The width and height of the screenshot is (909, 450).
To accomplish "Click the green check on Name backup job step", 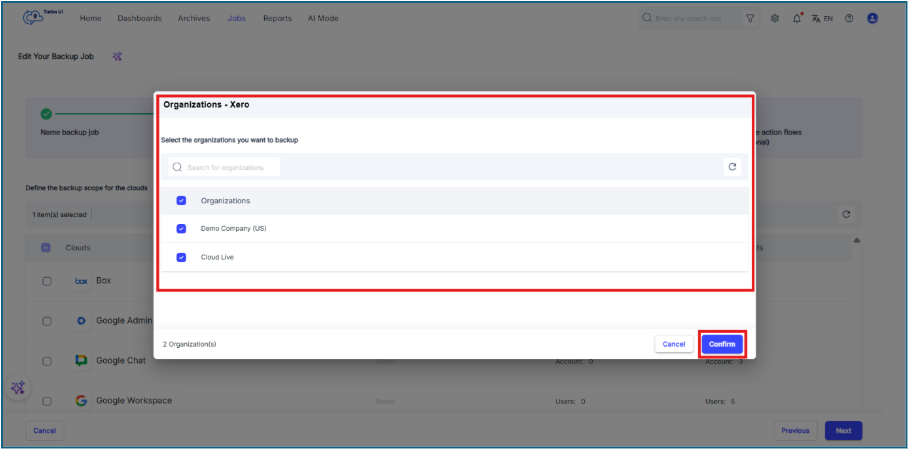I will click(46, 114).
